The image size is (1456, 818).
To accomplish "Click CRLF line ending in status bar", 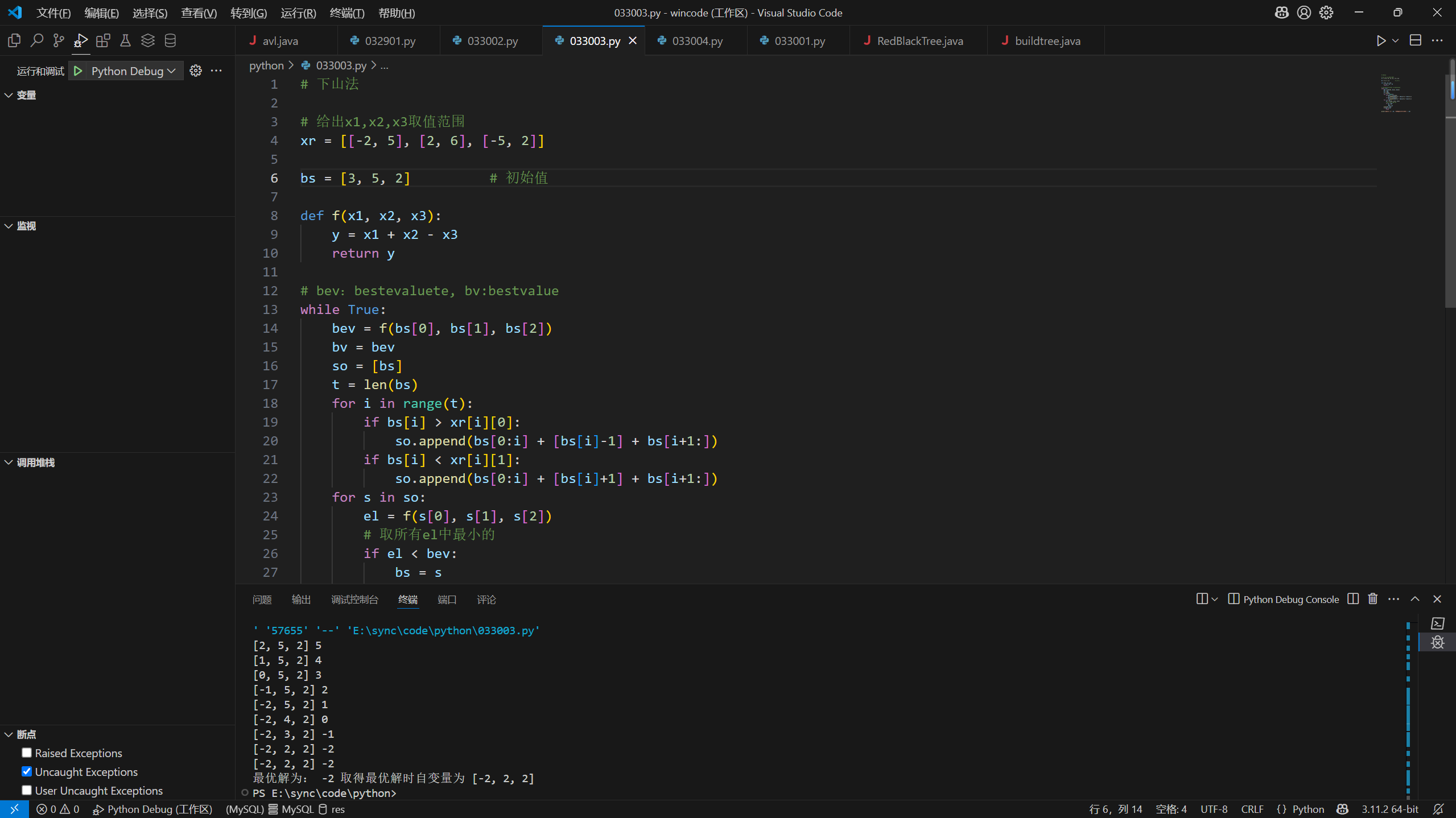I will [1252, 809].
